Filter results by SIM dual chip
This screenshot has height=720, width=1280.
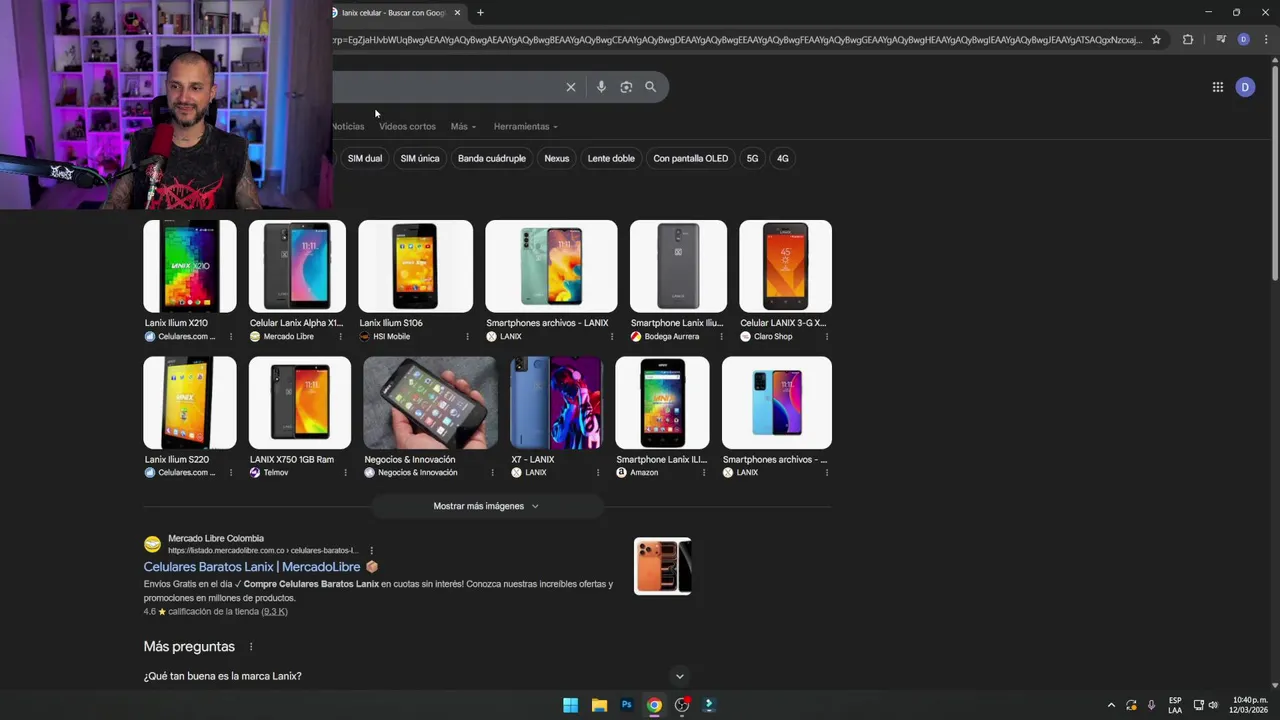[365, 158]
